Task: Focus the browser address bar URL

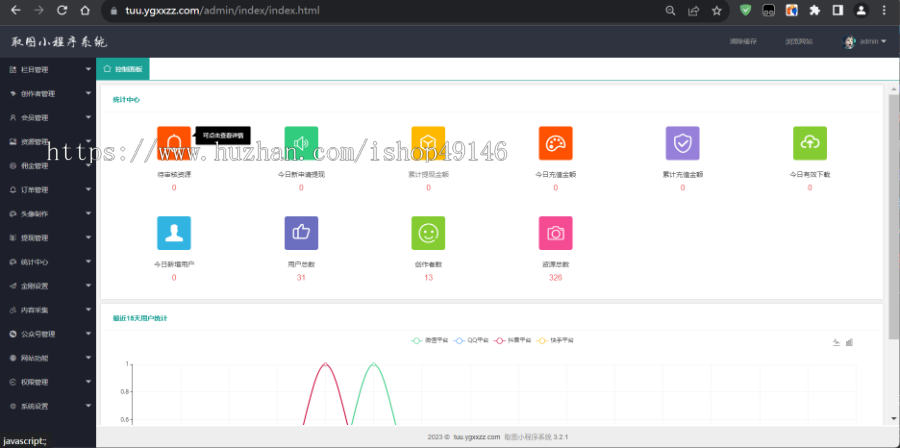Action: click(x=223, y=10)
